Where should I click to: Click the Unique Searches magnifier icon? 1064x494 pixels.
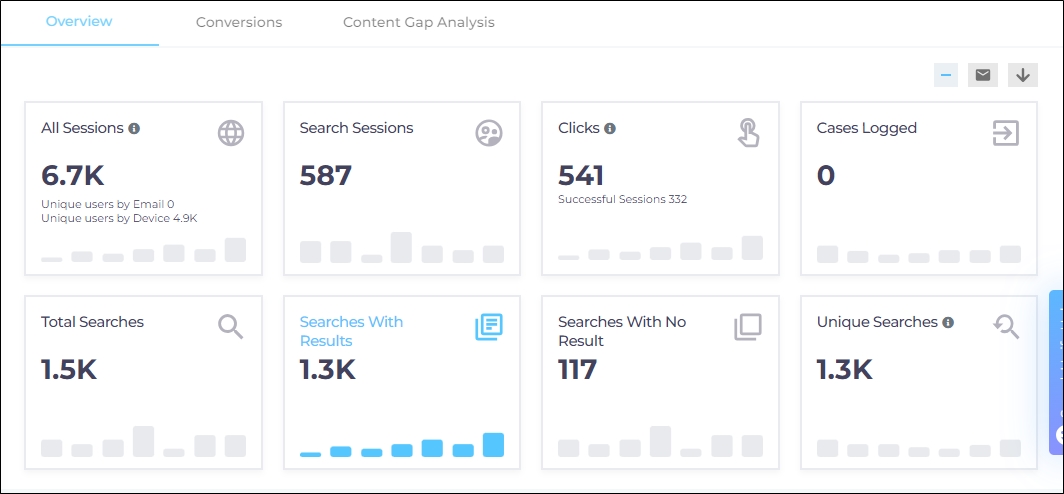click(1005, 326)
